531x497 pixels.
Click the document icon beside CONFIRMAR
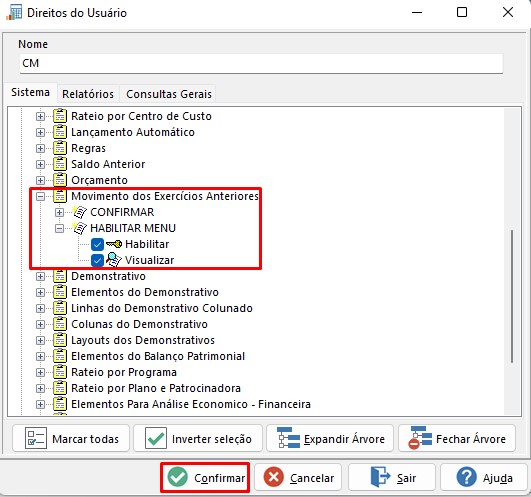click(x=80, y=212)
